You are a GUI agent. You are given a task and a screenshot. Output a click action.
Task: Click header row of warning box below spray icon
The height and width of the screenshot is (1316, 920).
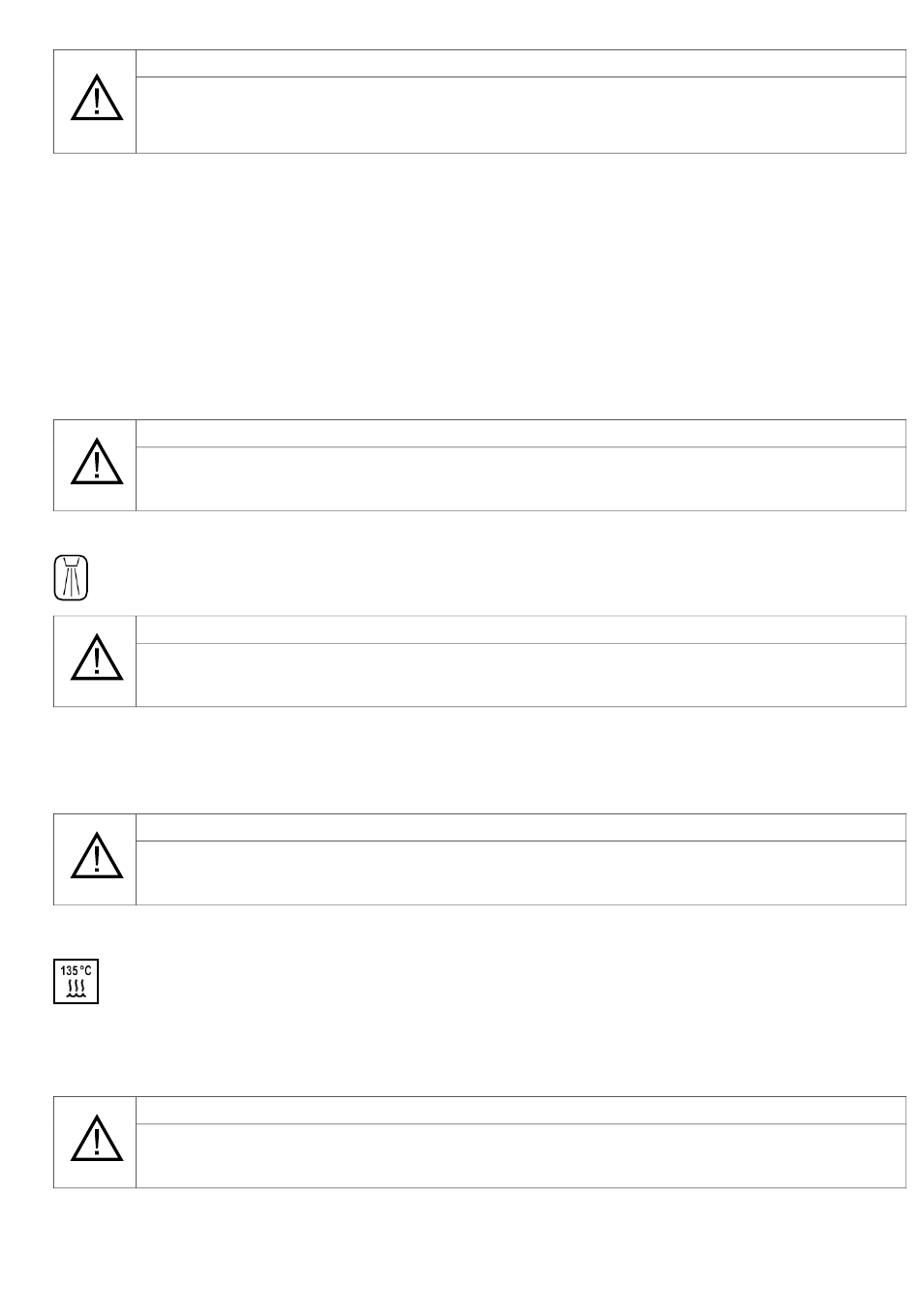(x=521, y=629)
